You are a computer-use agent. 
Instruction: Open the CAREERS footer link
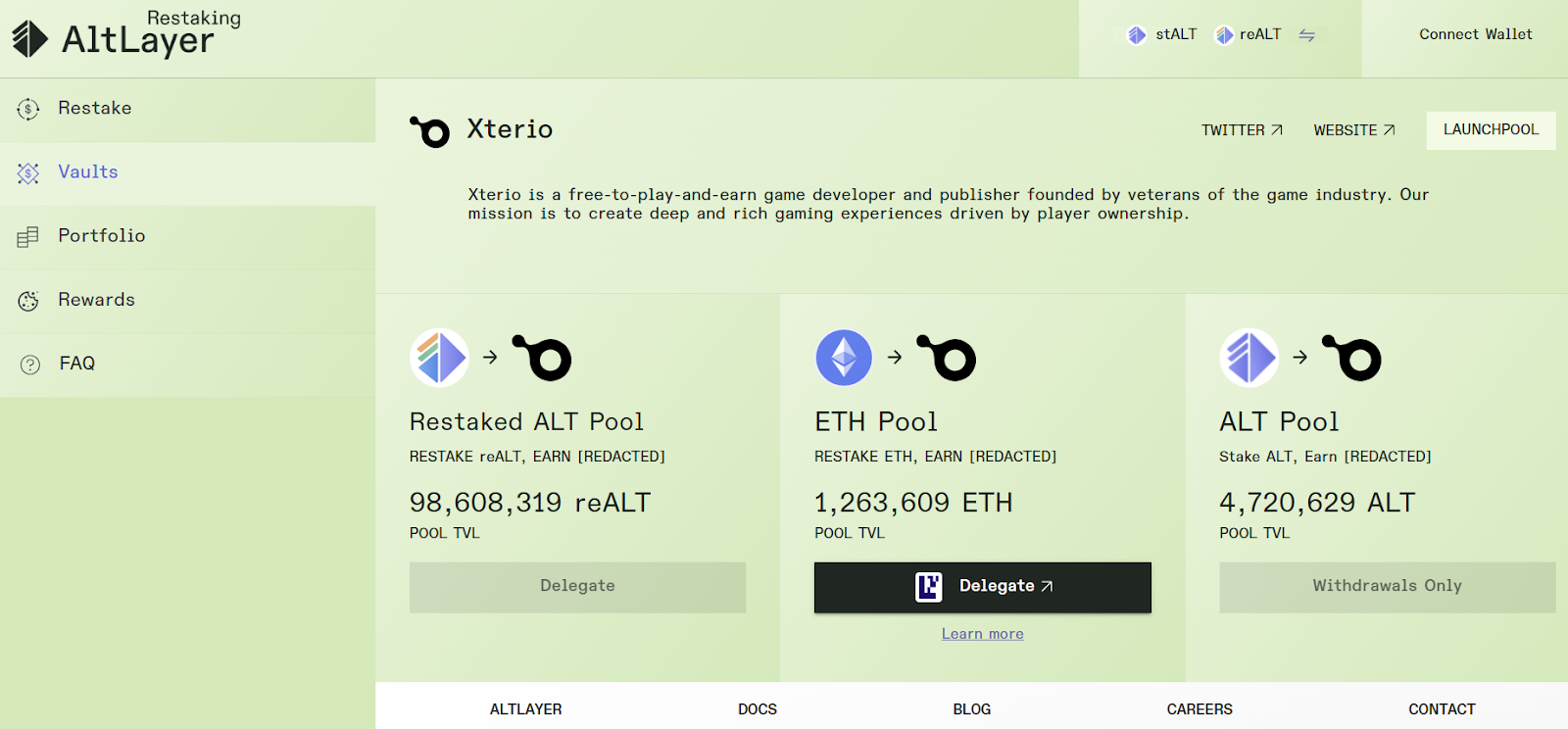click(x=1200, y=709)
